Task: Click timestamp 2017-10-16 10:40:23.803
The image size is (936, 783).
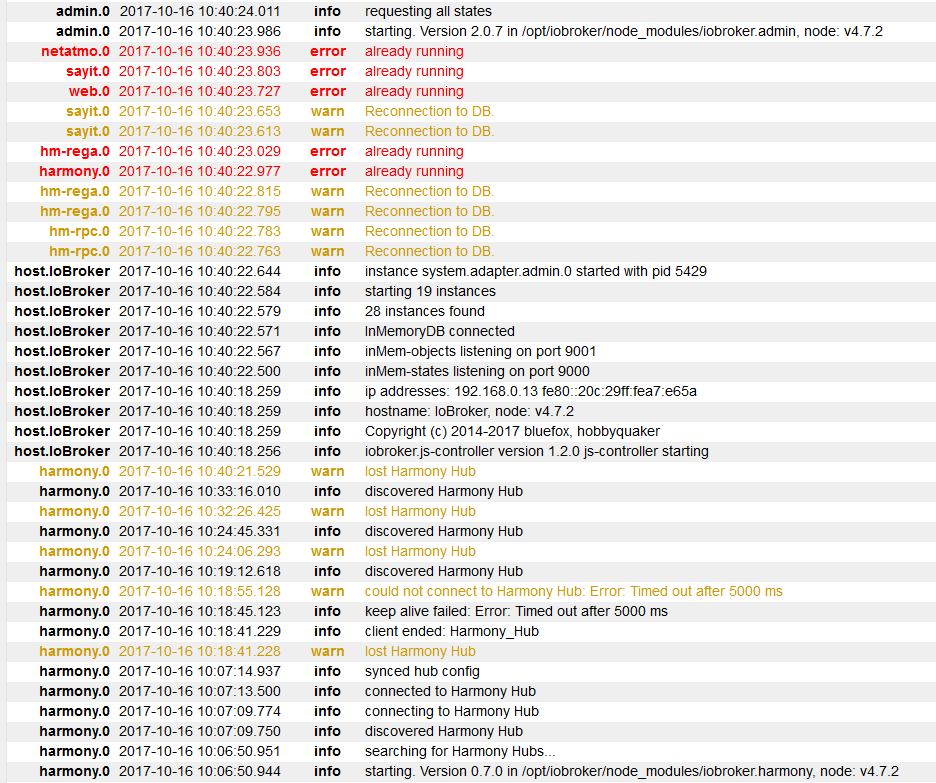Action: tap(199, 71)
